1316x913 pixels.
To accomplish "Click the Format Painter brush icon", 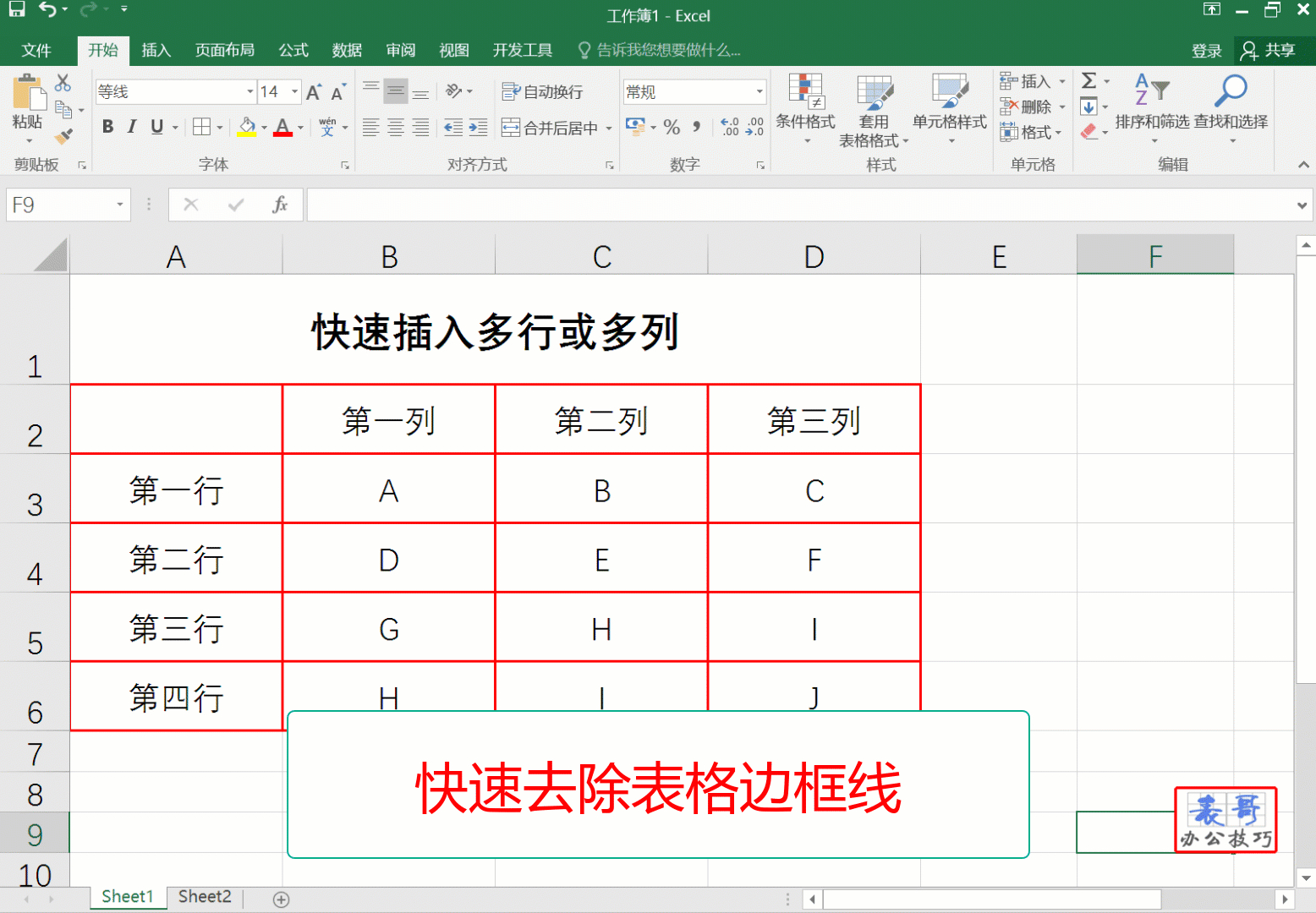I will tap(63, 135).
